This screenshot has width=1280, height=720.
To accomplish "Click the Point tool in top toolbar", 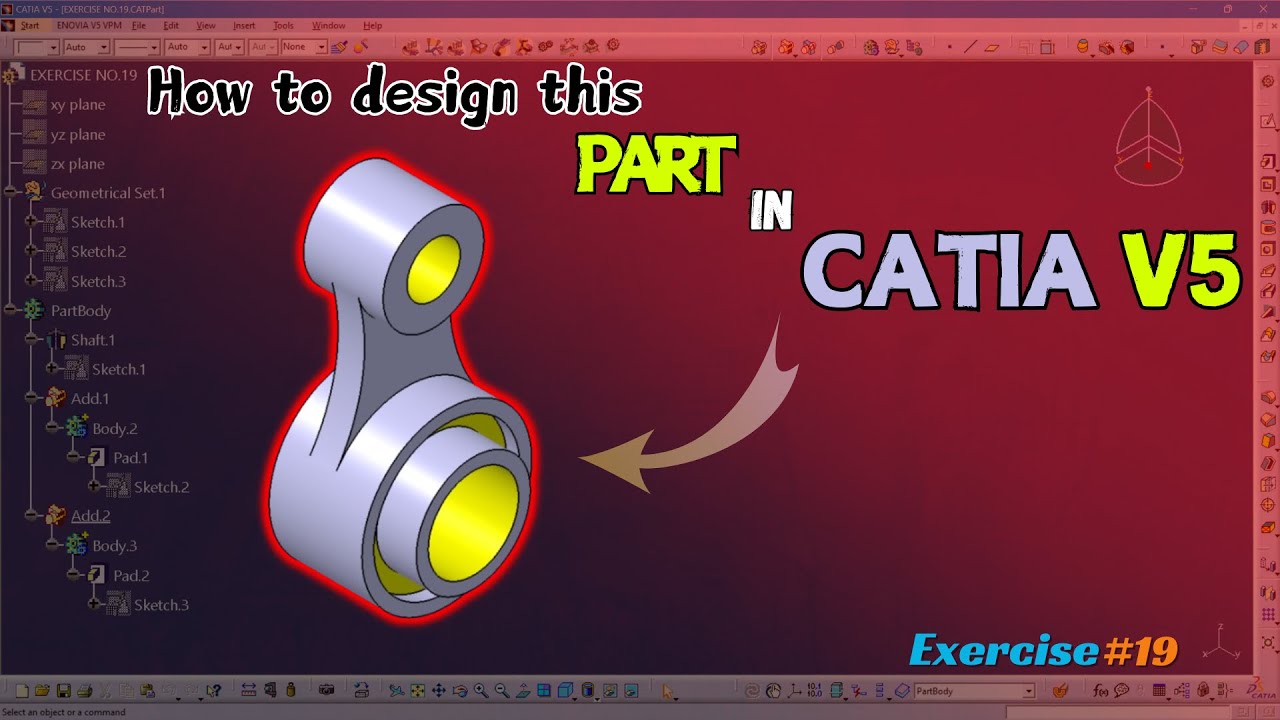I will click(x=949, y=46).
